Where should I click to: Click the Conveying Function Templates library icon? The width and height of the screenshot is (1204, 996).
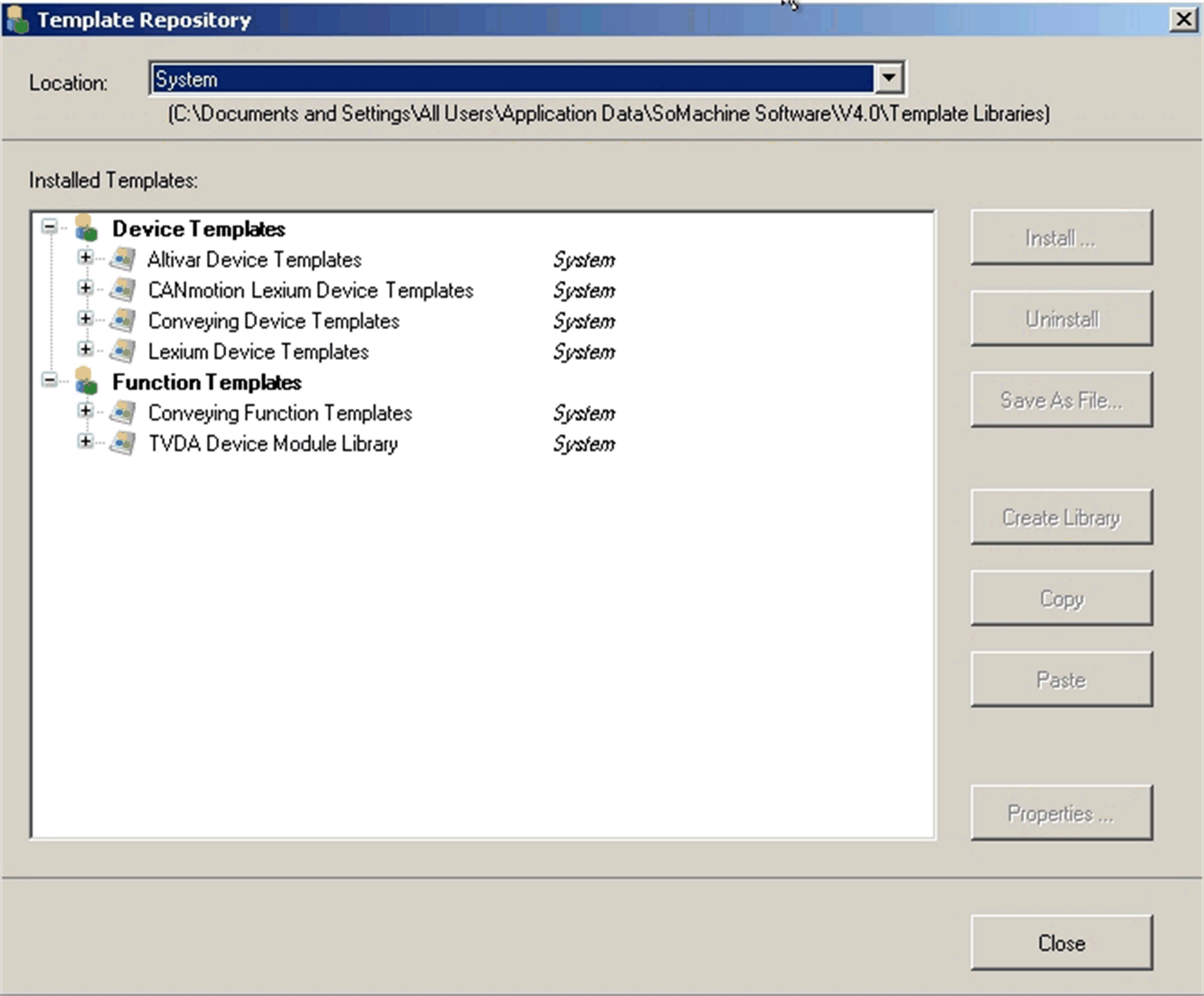coord(123,412)
